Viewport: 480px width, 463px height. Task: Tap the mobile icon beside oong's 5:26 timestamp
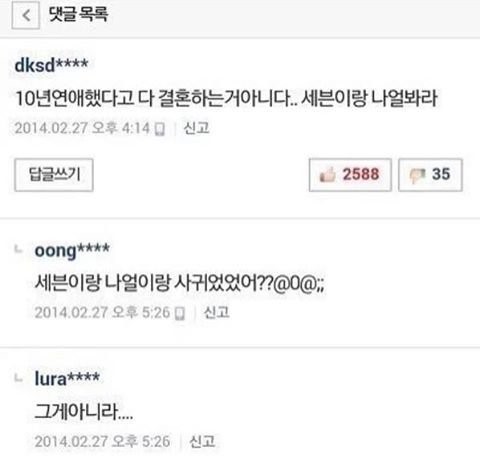[180, 313]
